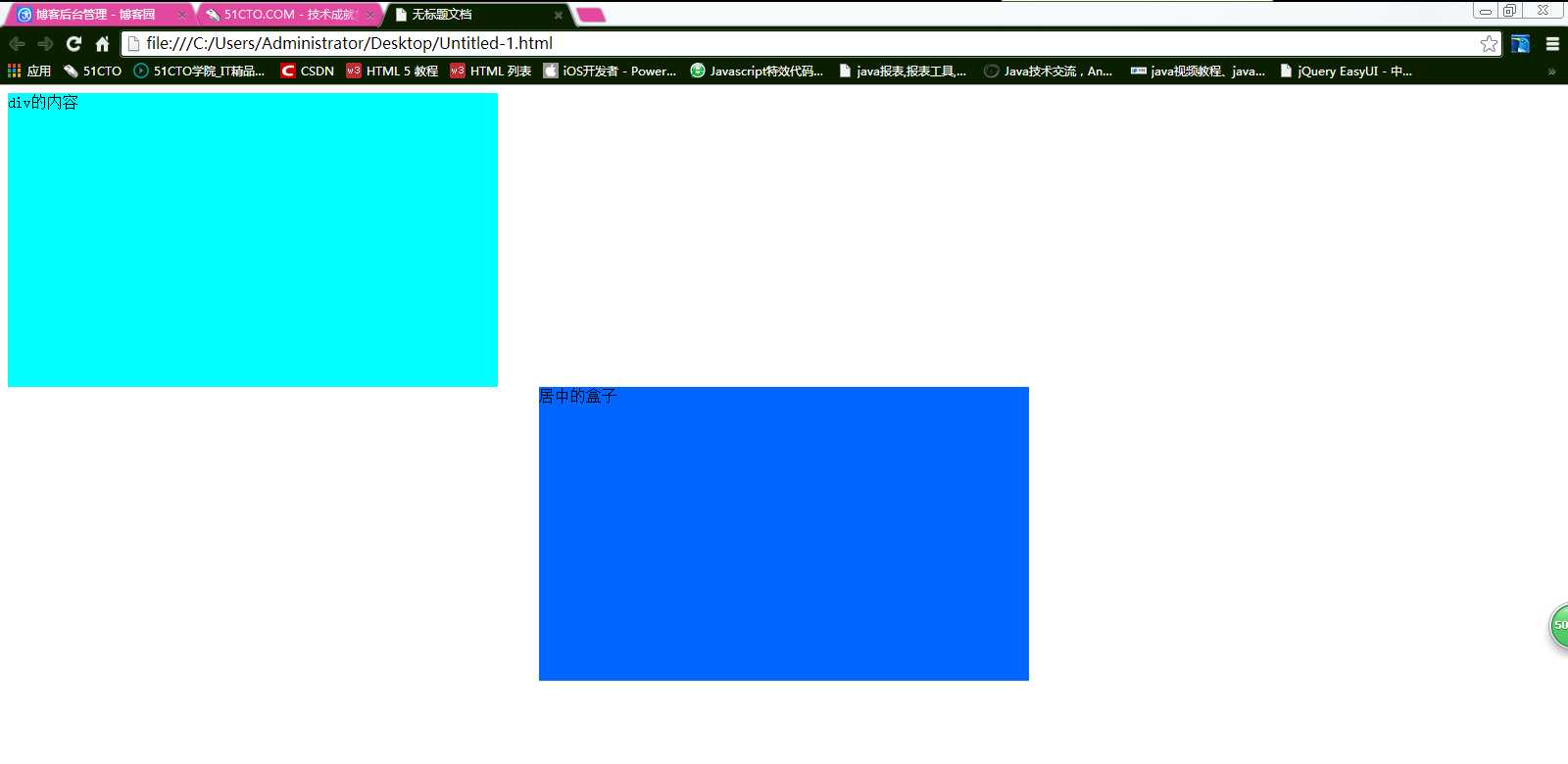The width and height of the screenshot is (1568, 764).
Task: Select the 无标题文档 tab
Action: click(x=477, y=15)
